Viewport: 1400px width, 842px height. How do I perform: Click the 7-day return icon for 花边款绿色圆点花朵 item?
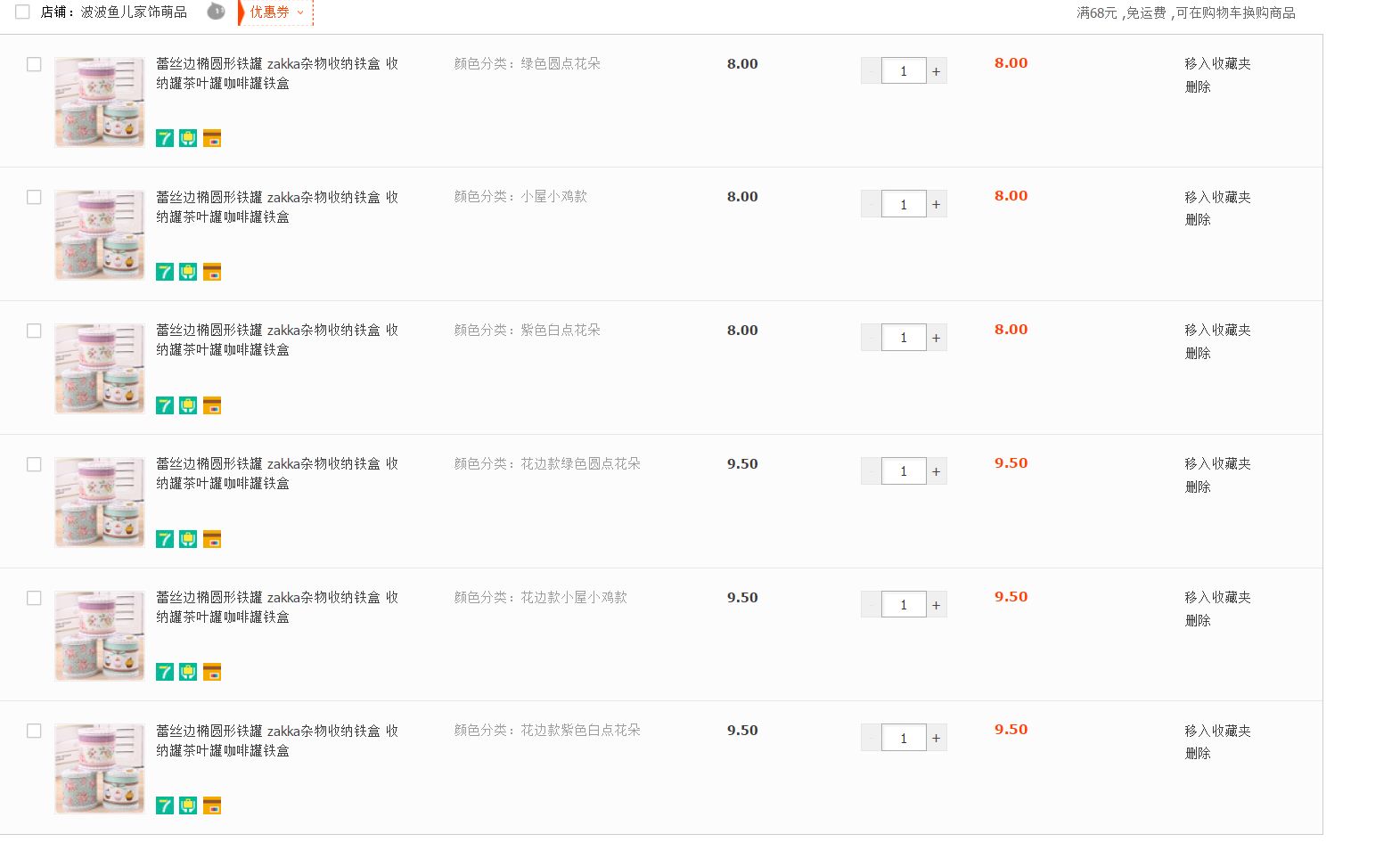click(165, 539)
